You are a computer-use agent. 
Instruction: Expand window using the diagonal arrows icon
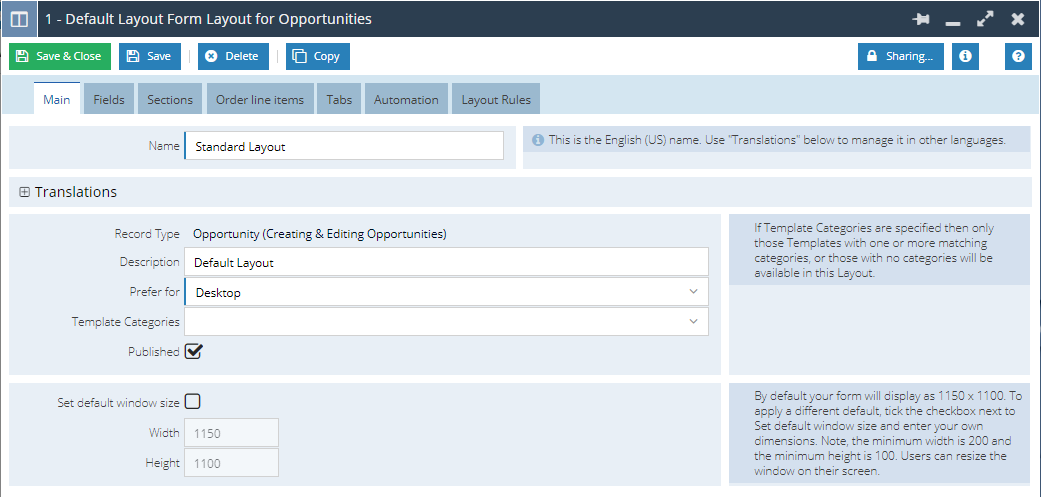(985, 19)
